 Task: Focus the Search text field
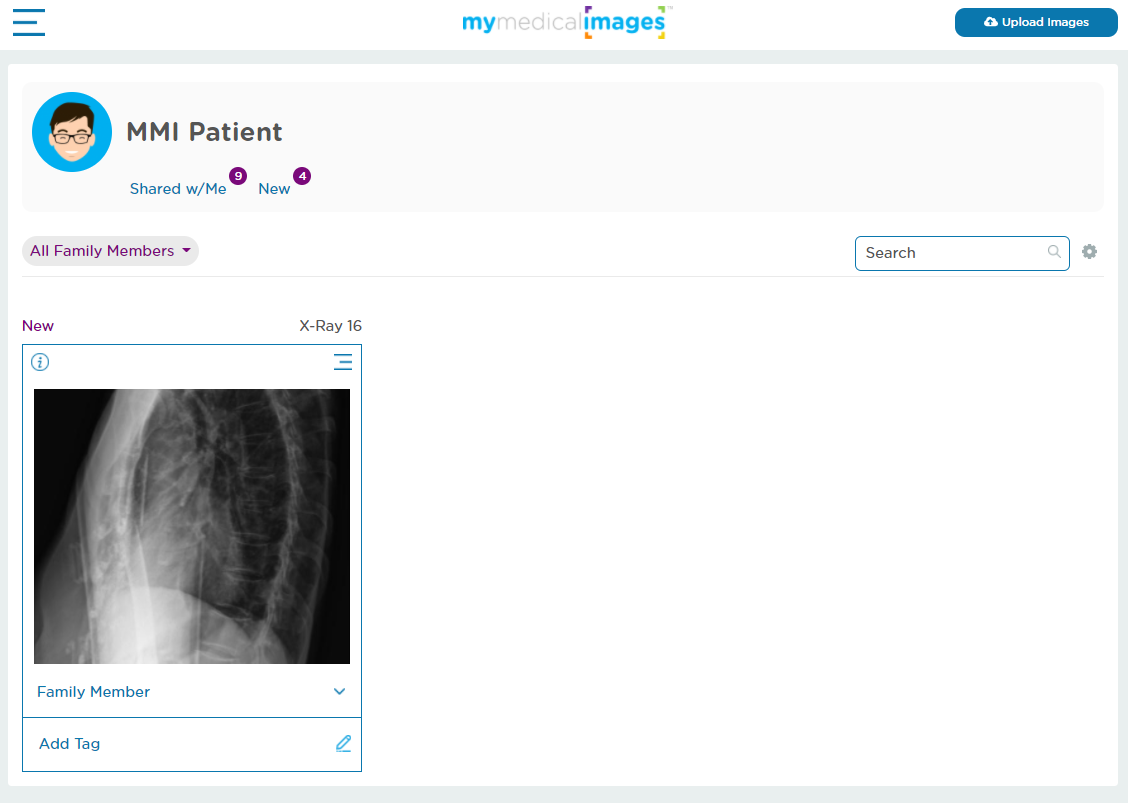(x=950, y=253)
